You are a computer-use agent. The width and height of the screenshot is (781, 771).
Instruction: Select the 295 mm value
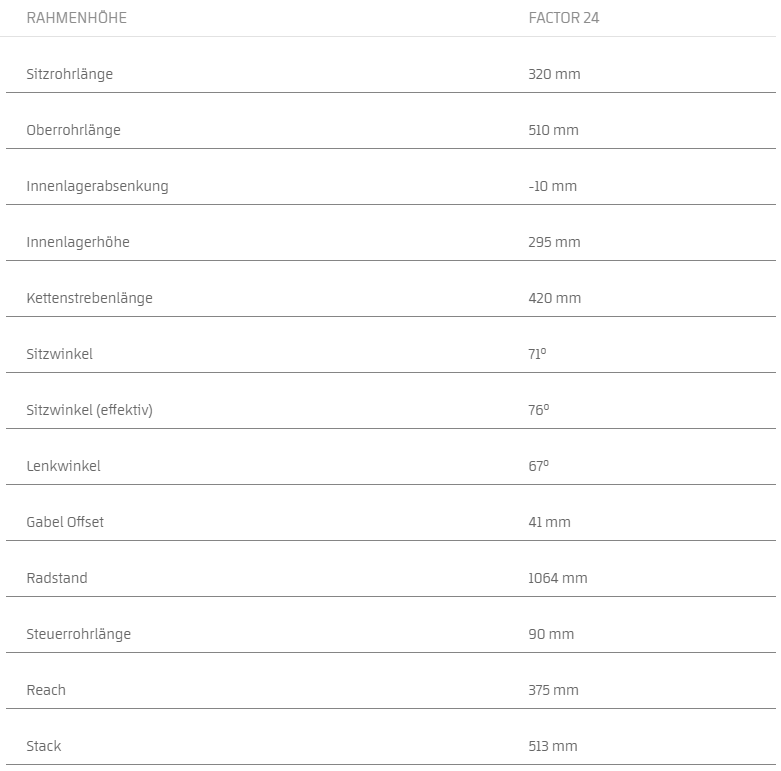tap(554, 242)
